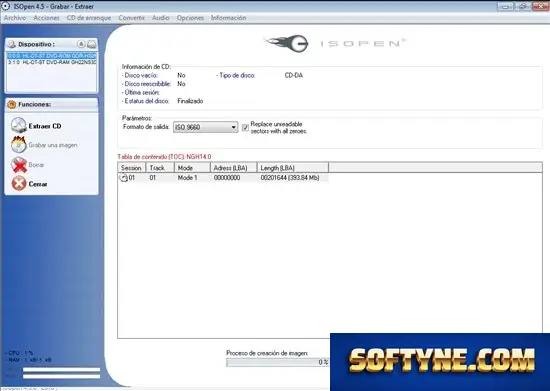Click the red X Borrar icon
Image resolution: width=550 pixels, height=391 pixels.
pyautogui.click(x=19, y=165)
